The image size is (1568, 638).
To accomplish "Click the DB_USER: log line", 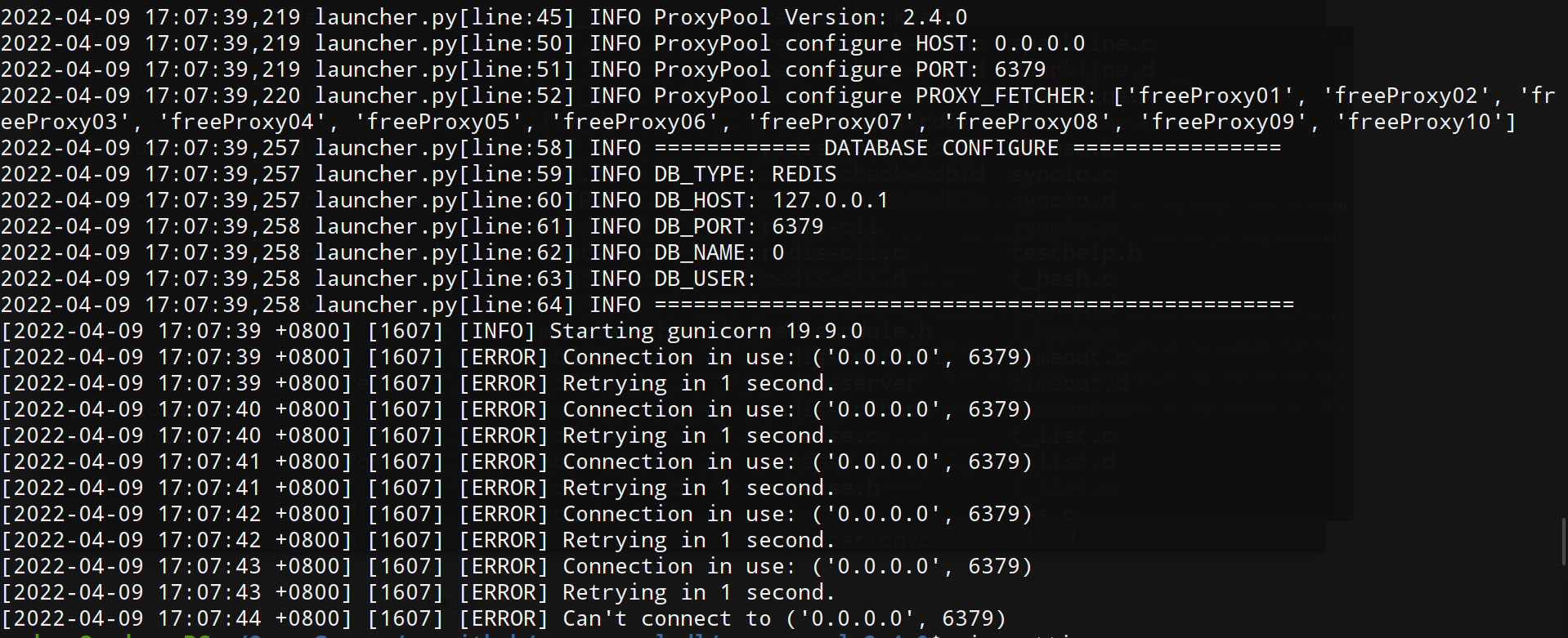I will [x=379, y=279].
